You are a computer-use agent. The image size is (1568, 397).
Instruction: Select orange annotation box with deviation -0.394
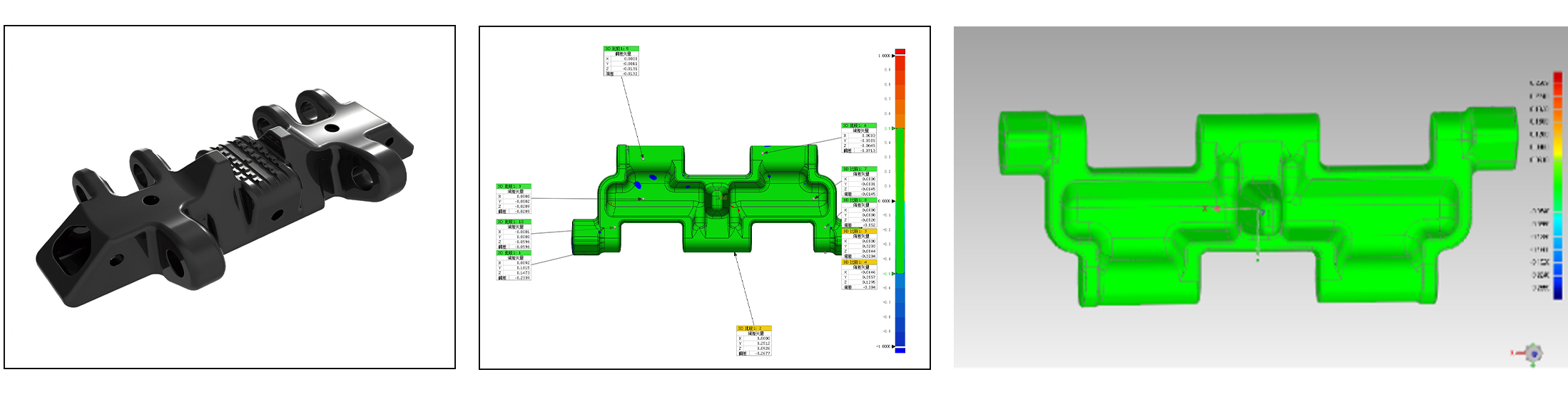click(859, 275)
